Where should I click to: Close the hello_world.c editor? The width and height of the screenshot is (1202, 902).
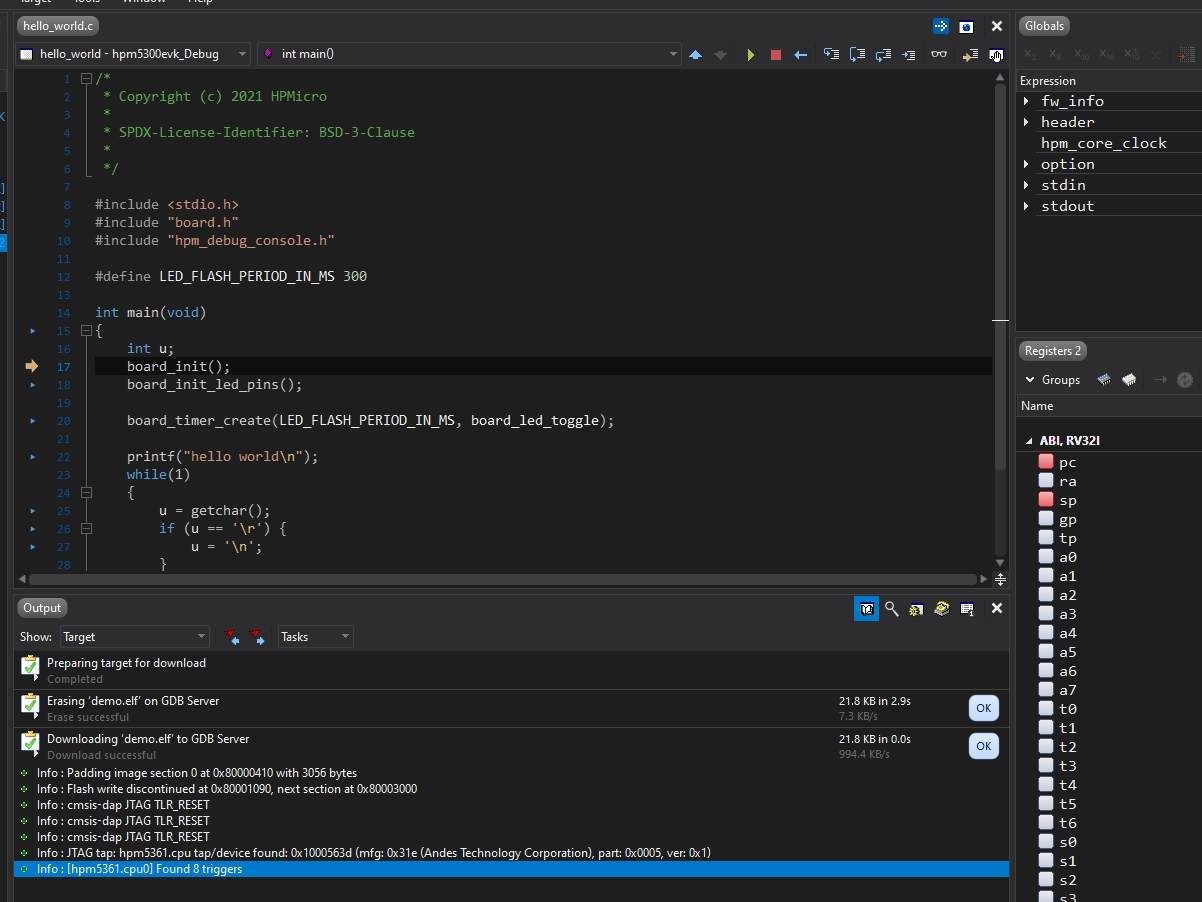pos(996,26)
